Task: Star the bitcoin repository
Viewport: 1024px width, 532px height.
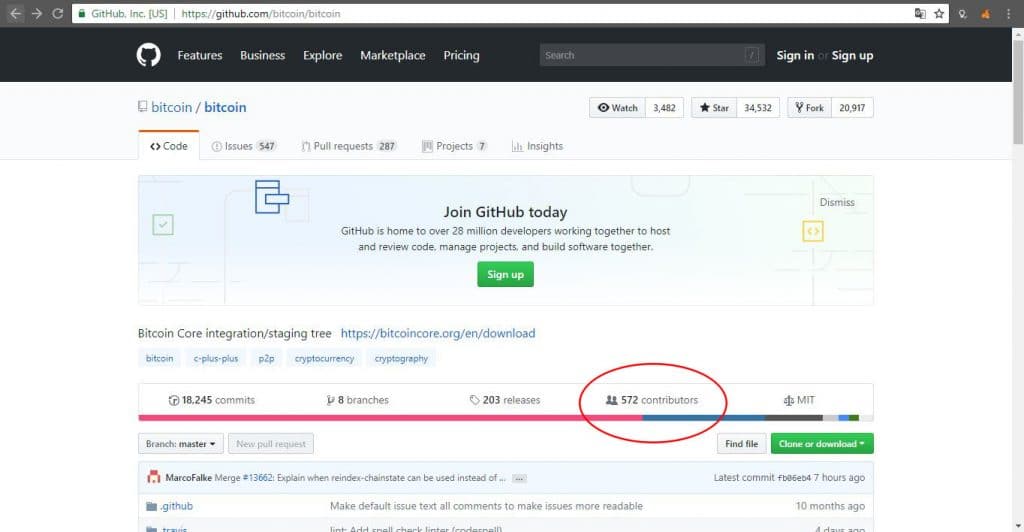Action: coord(714,108)
